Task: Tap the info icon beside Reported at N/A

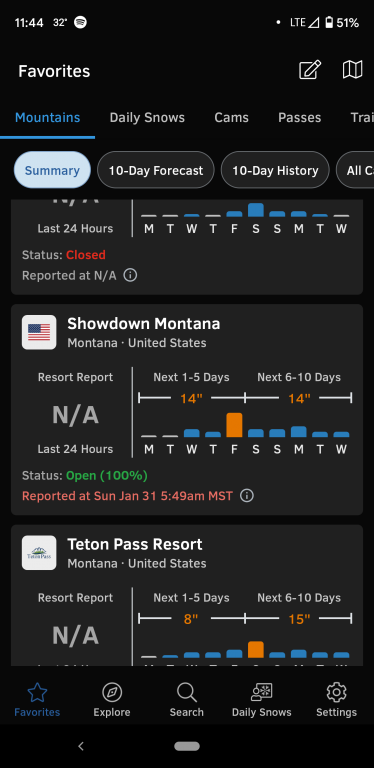Action: (x=130, y=275)
